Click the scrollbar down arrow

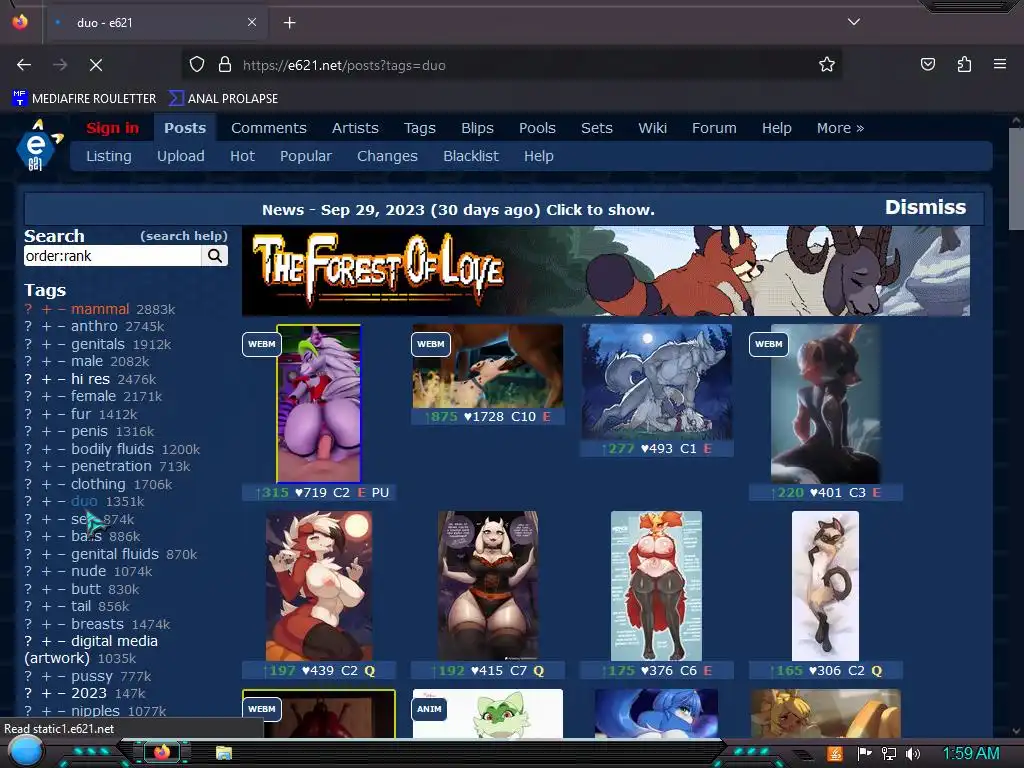1016,731
